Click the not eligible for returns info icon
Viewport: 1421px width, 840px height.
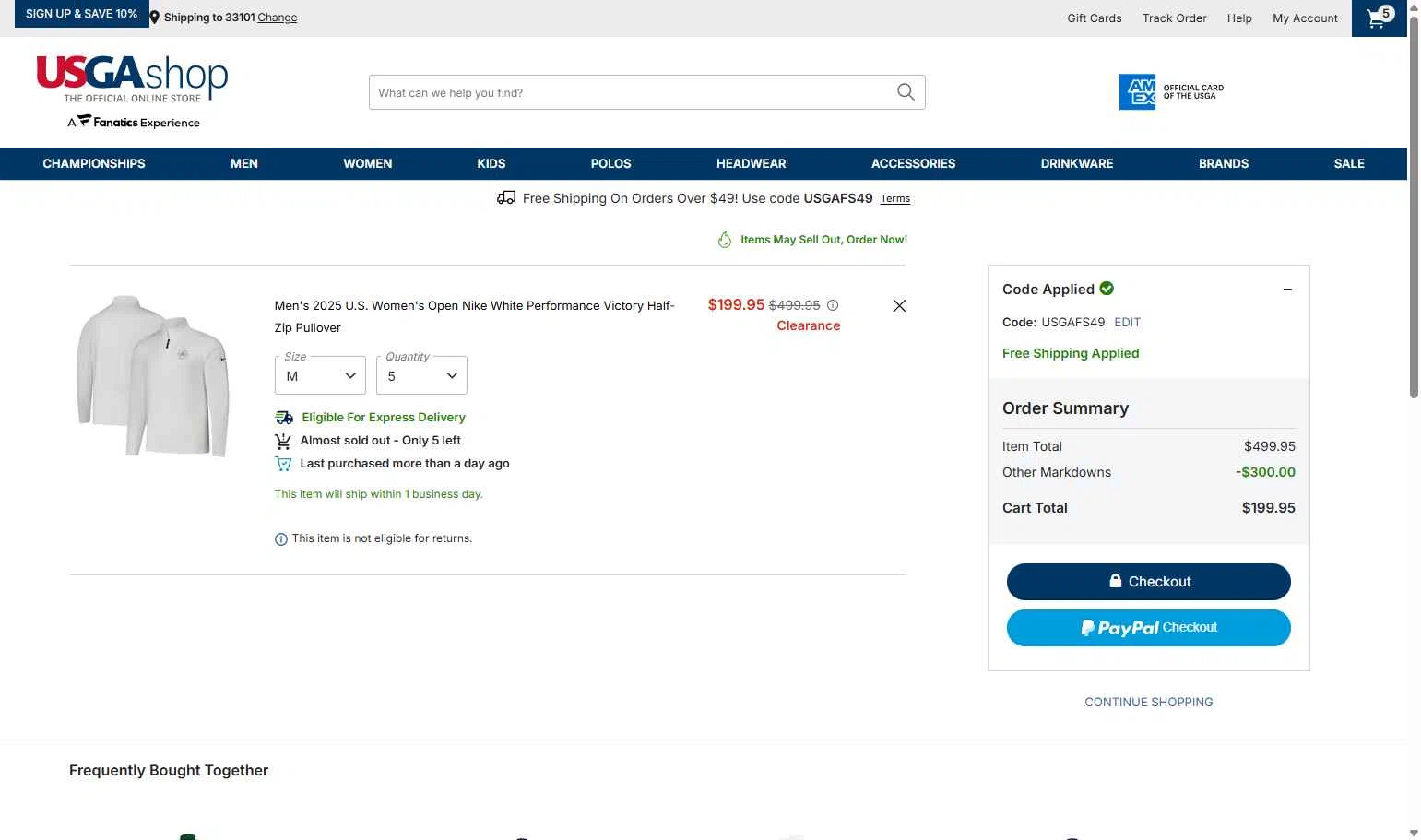point(281,539)
